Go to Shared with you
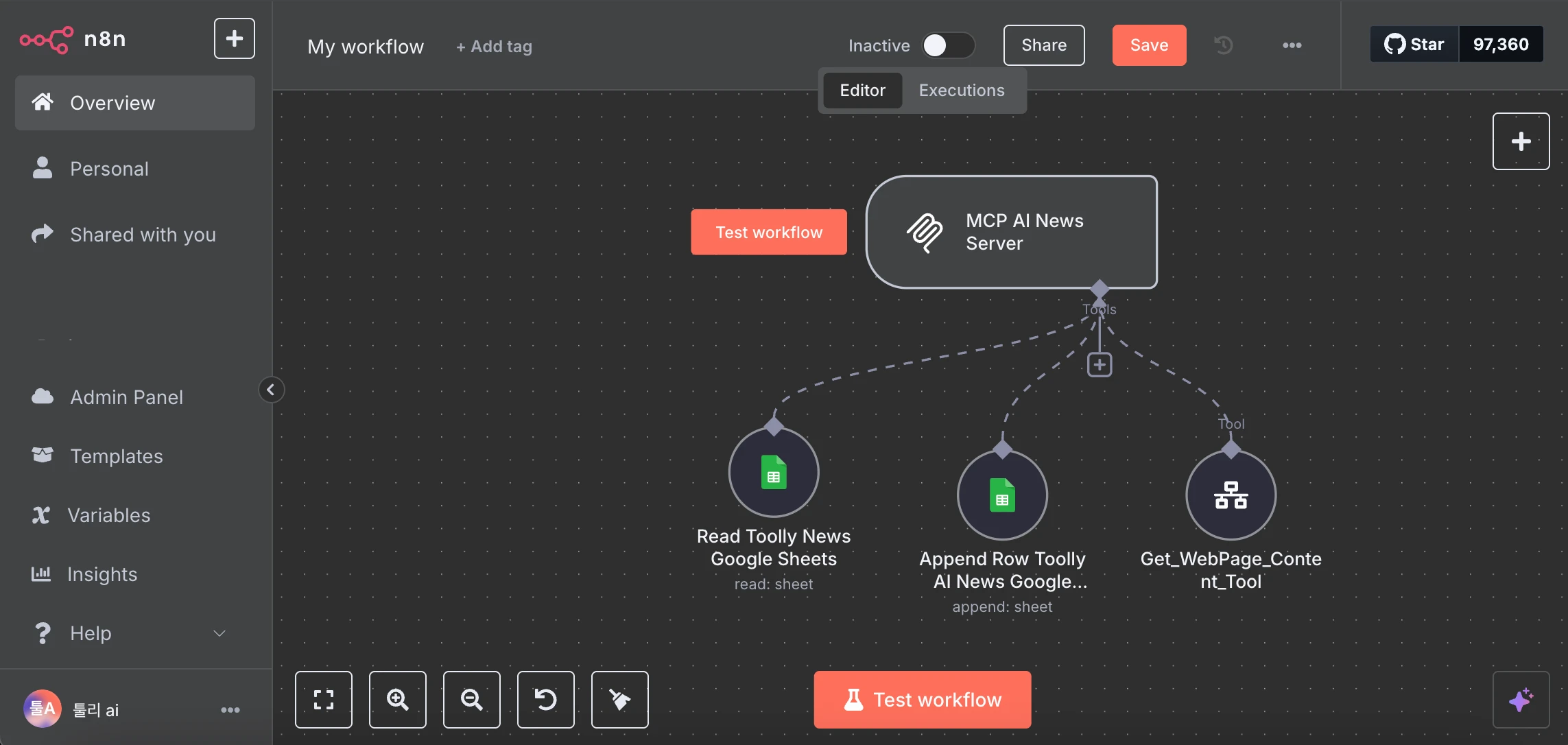 coord(135,235)
